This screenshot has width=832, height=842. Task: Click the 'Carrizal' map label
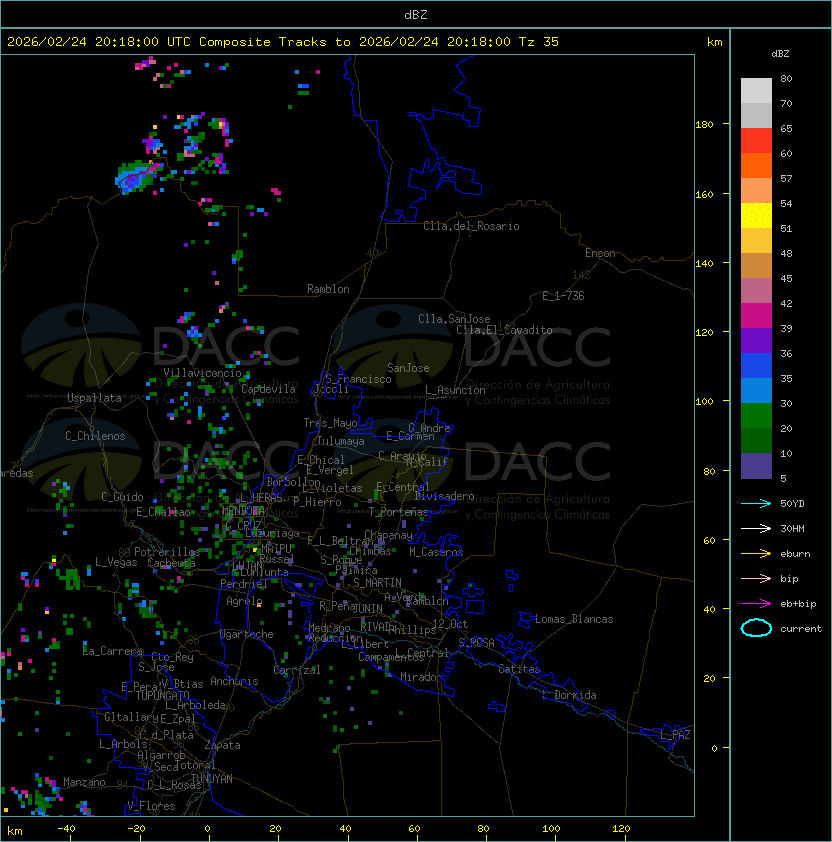(x=296, y=670)
